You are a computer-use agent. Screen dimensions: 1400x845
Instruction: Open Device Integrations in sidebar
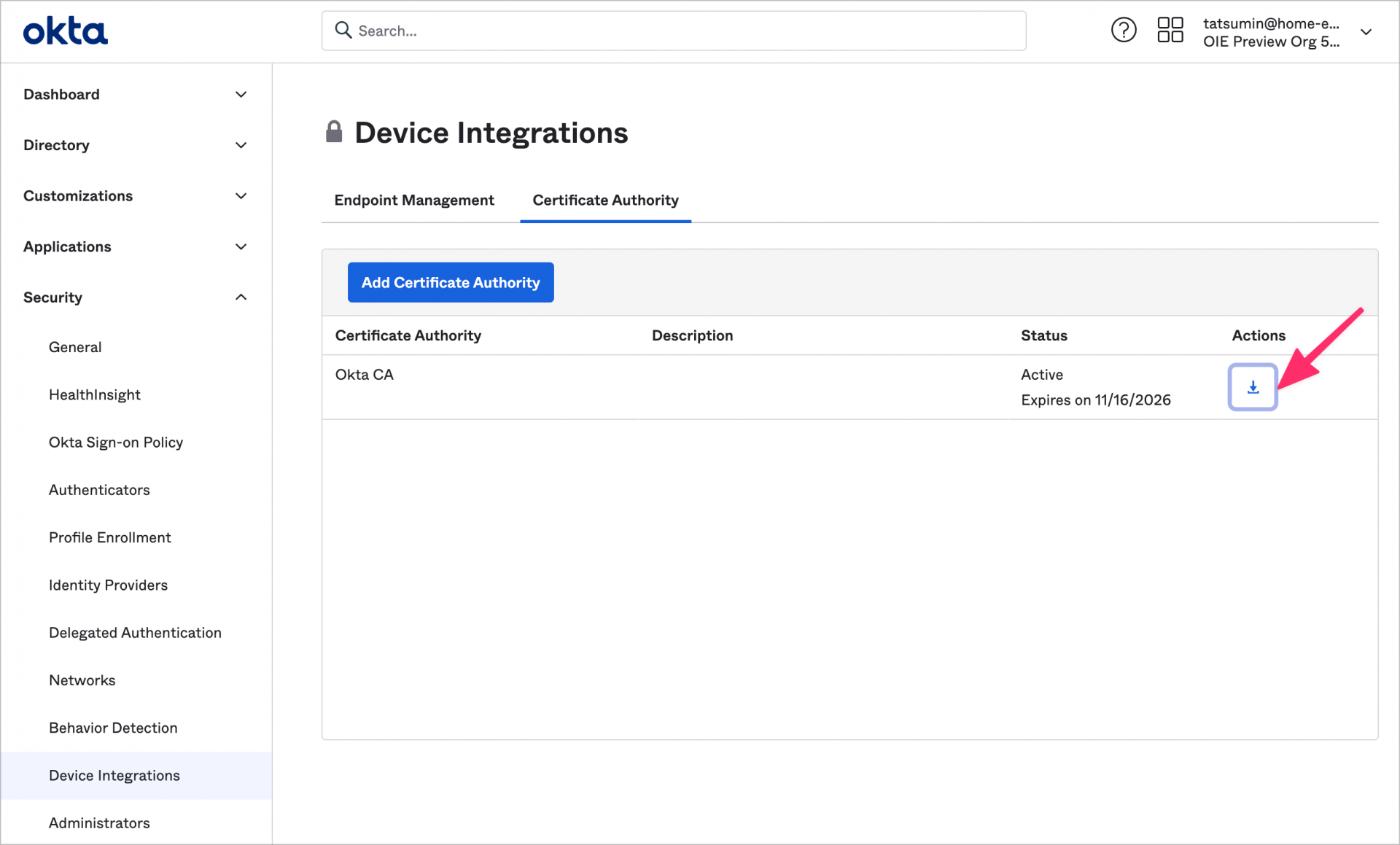114,775
